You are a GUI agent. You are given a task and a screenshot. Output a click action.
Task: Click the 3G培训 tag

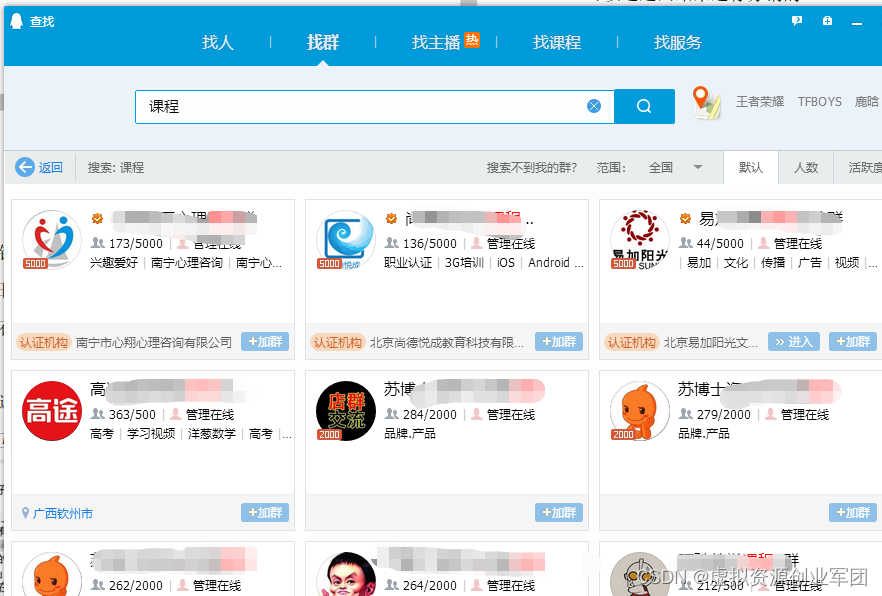pos(464,263)
